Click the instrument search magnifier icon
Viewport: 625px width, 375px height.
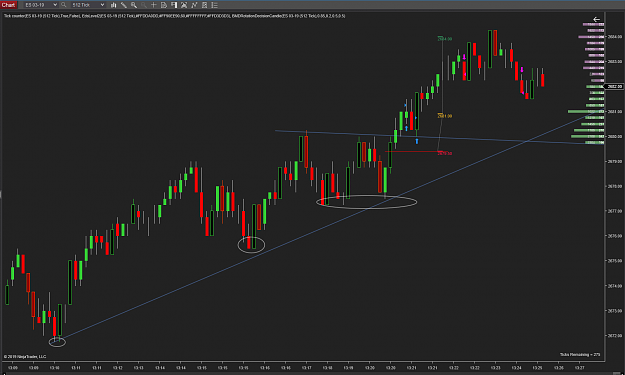pos(63,5)
